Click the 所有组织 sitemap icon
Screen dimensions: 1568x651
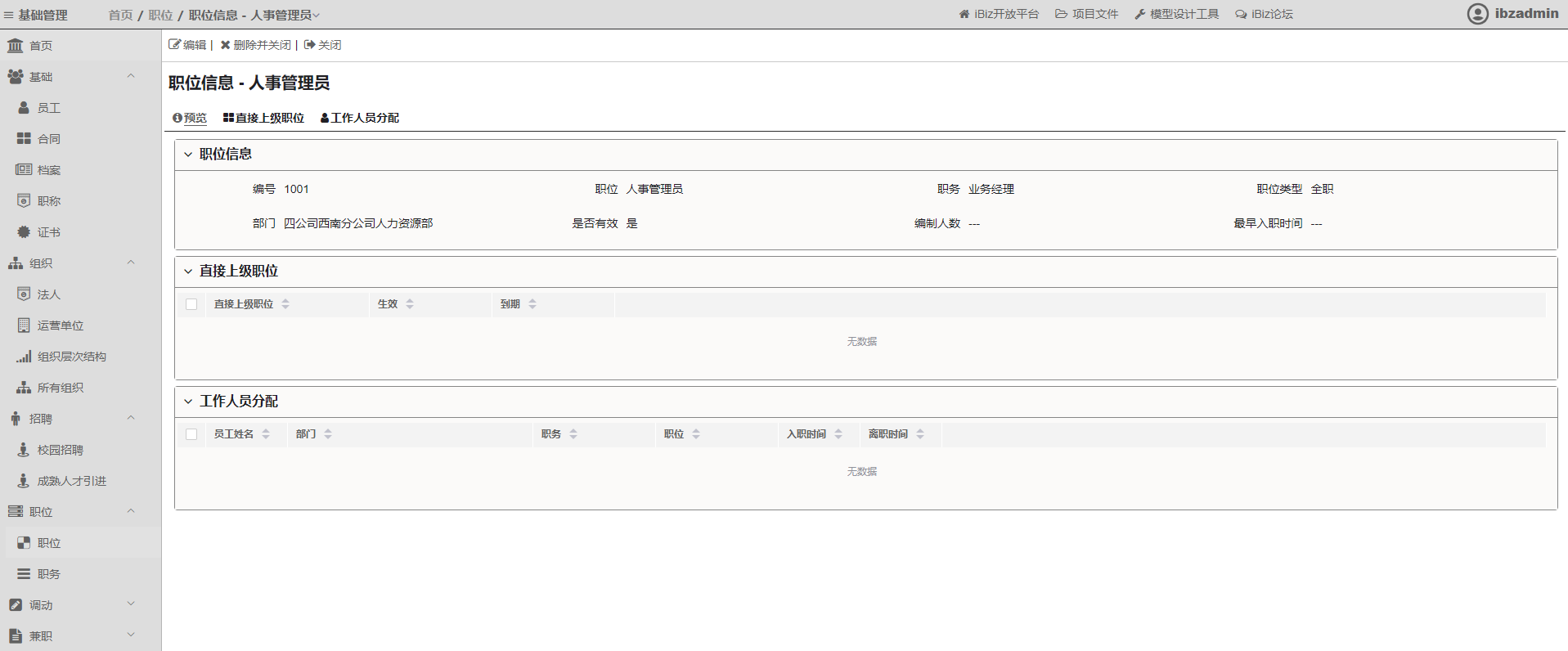coord(24,387)
